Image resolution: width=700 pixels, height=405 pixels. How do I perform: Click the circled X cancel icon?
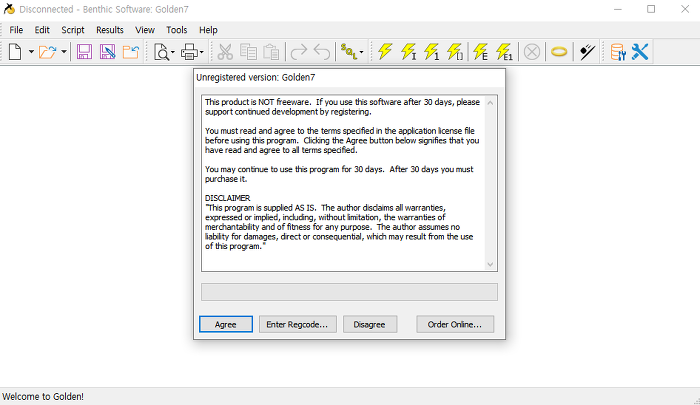tap(532, 52)
